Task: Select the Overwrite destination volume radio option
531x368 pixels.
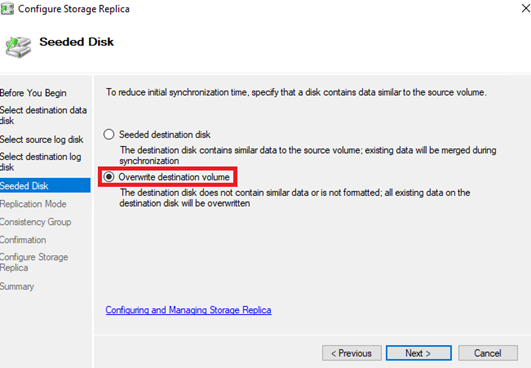Action: click(109, 177)
